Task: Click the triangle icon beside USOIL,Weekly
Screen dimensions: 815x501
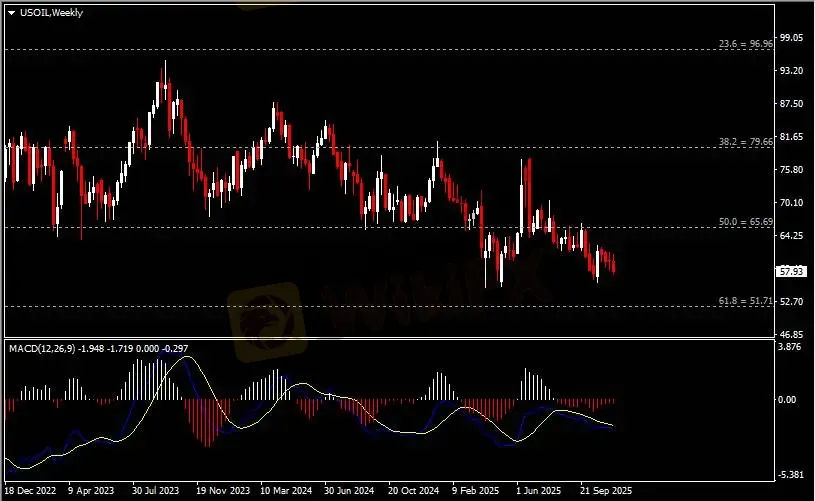Action: coord(11,13)
